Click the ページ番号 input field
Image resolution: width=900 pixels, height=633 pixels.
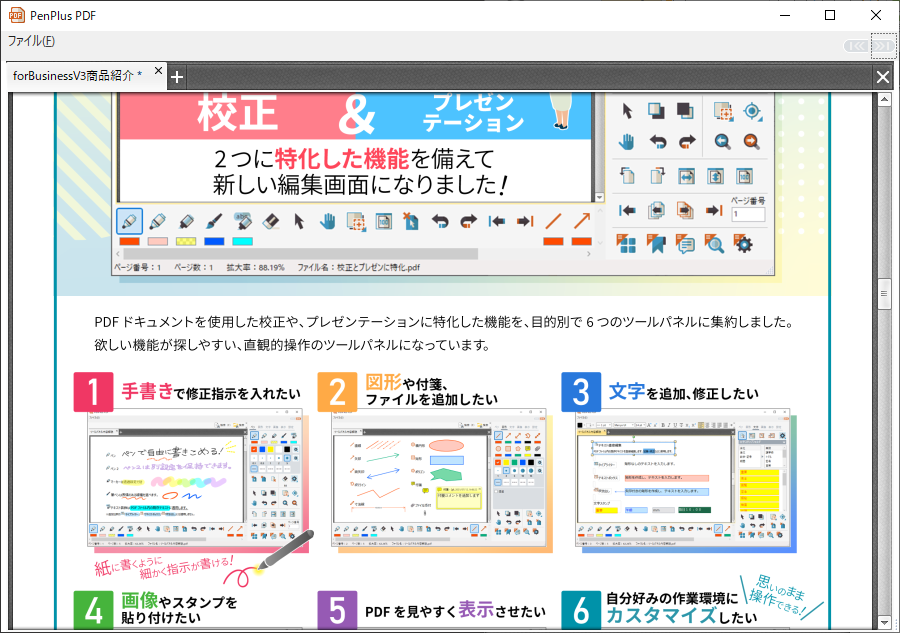(x=748, y=215)
